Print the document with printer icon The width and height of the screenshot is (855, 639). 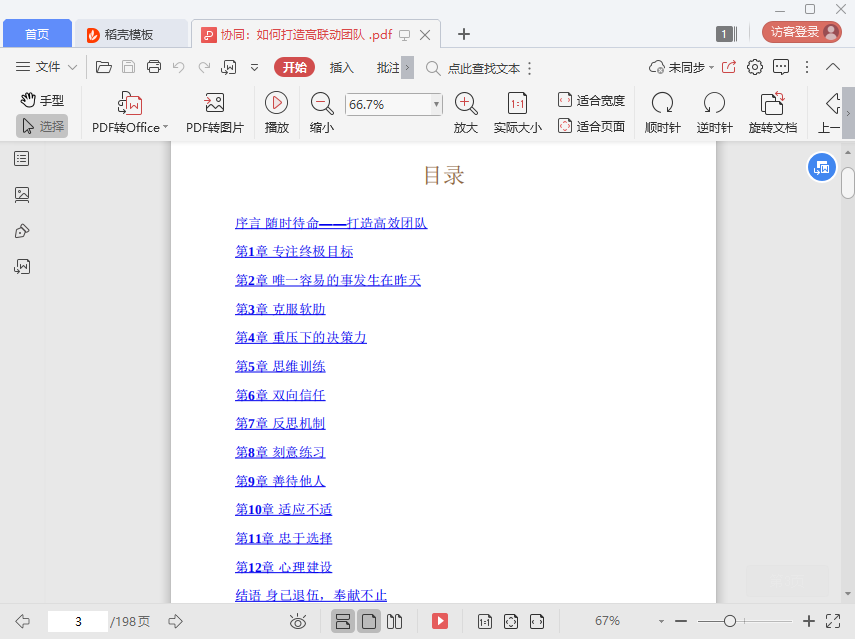tap(154, 67)
